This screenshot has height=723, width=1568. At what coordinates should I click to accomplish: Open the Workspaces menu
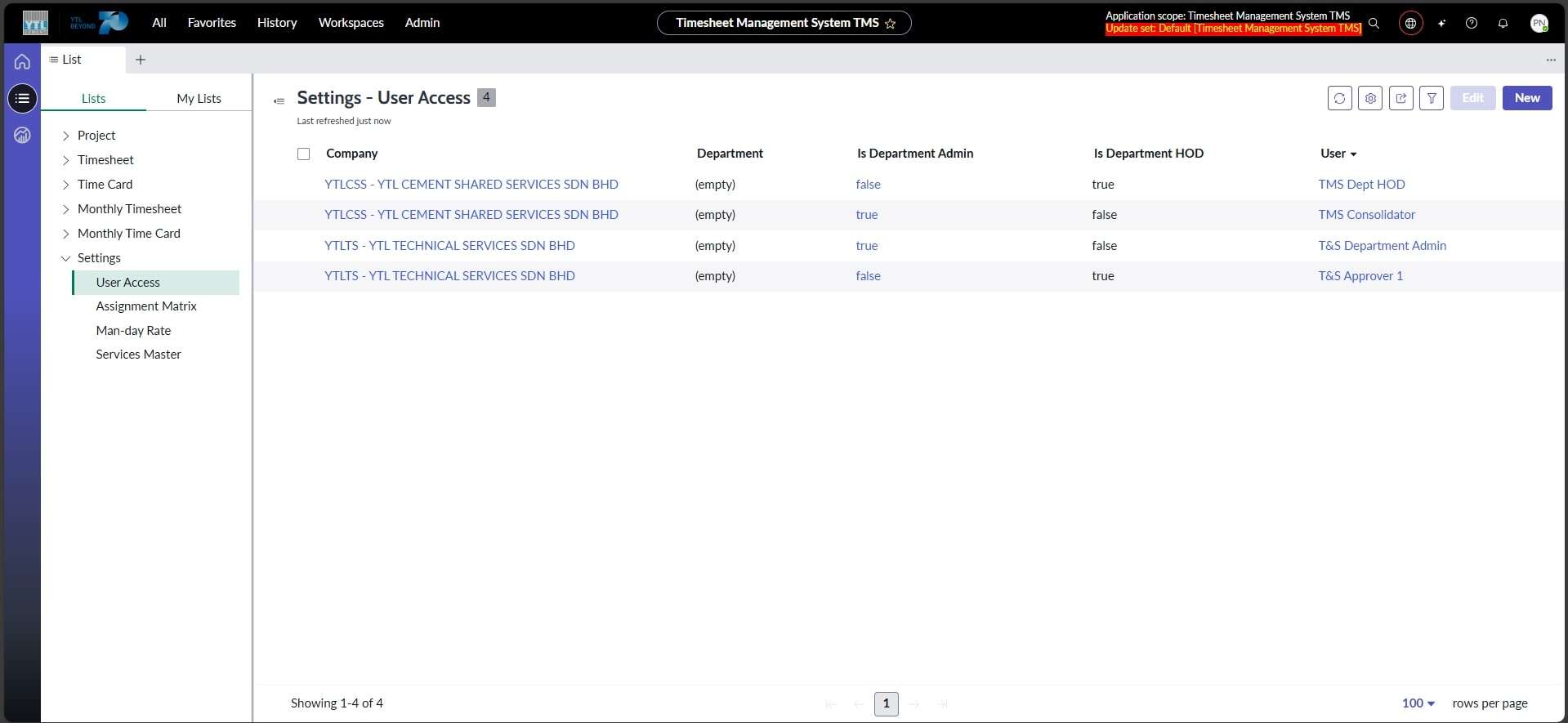tap(351, 23)
